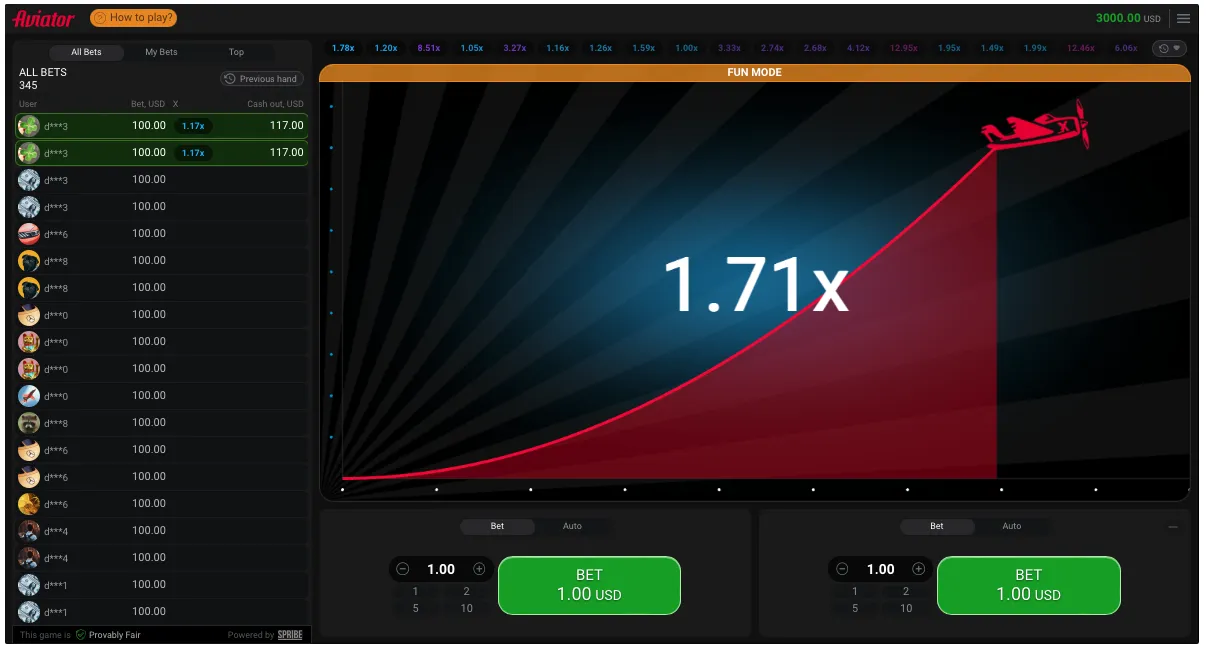Increase bet amount in left bet panel
This screenshot has height=648, width=1206.
tap(479, 569)
